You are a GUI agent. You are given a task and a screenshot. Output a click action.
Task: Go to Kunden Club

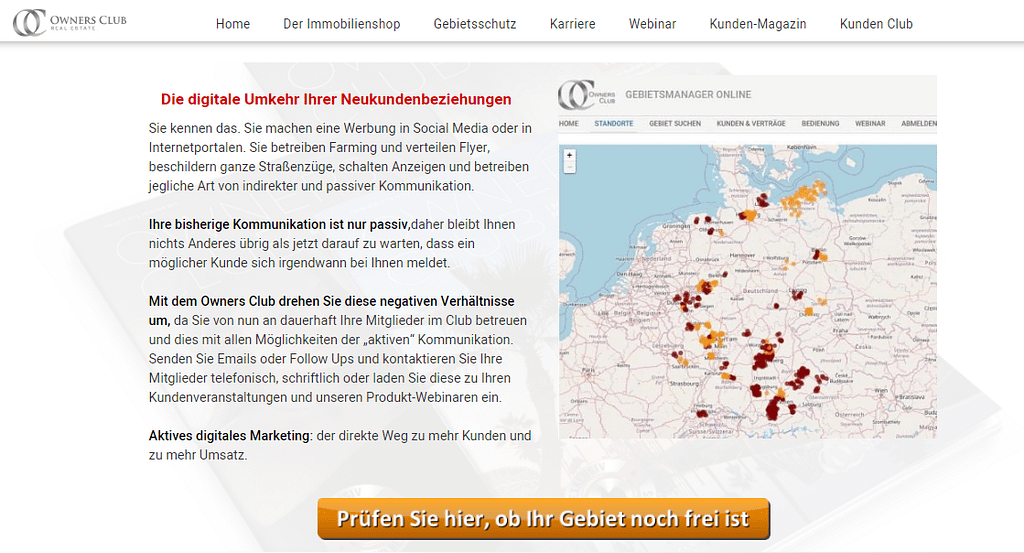(876, 24)
